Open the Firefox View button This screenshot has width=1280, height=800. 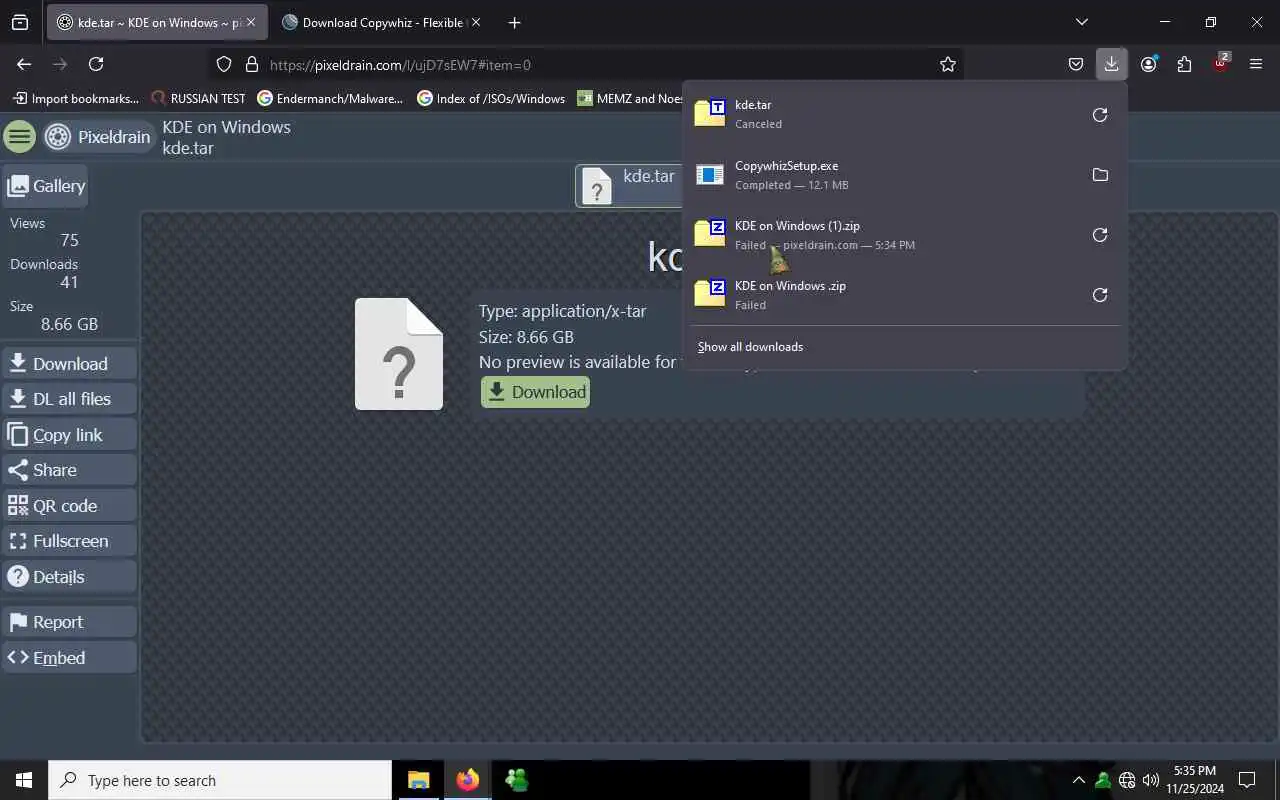point(20,22)
